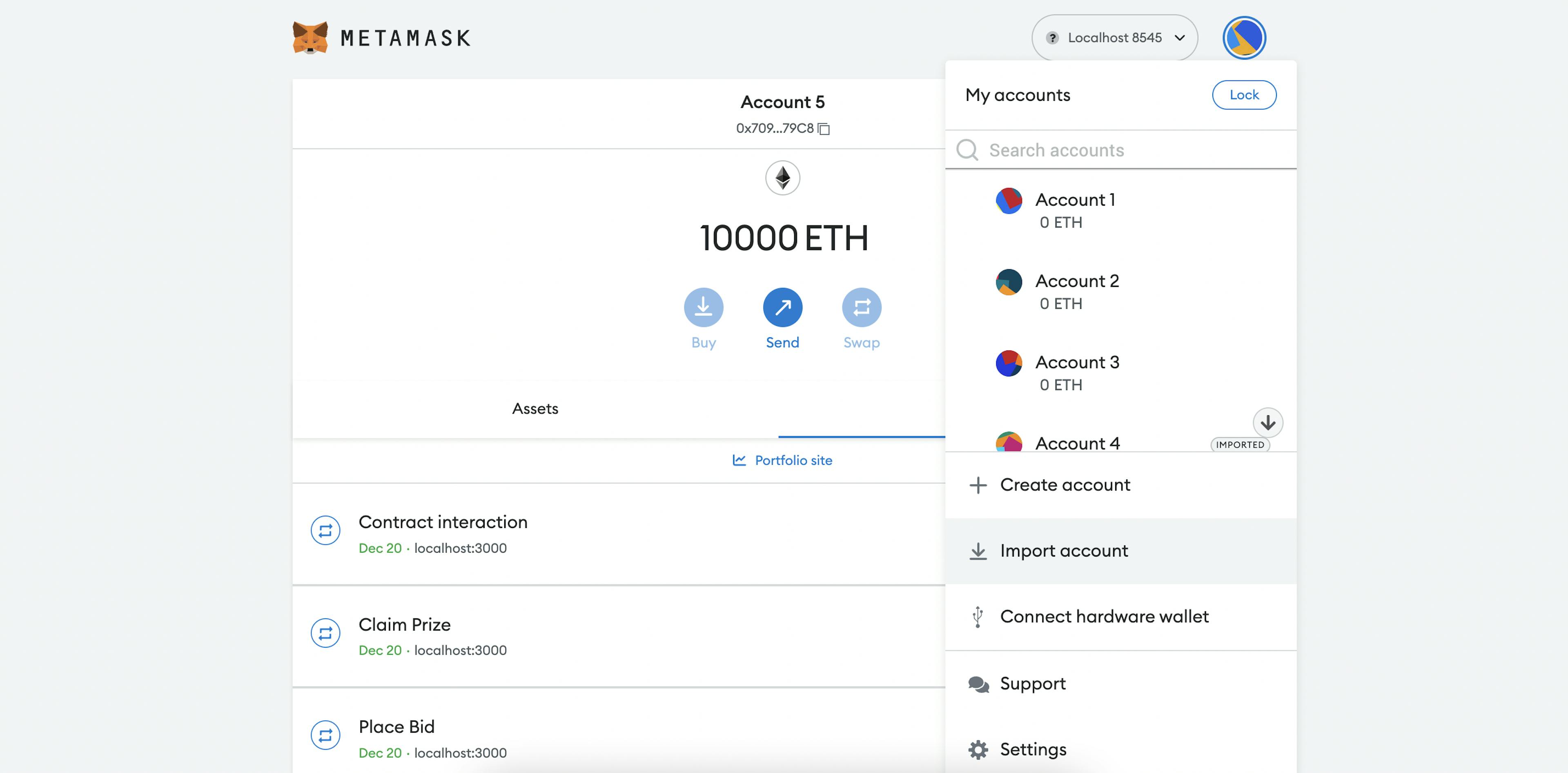The height and width of the screenshot is (773, 1568).
Task: Open Settings from the menu
Action: [x=1120, y=749]
